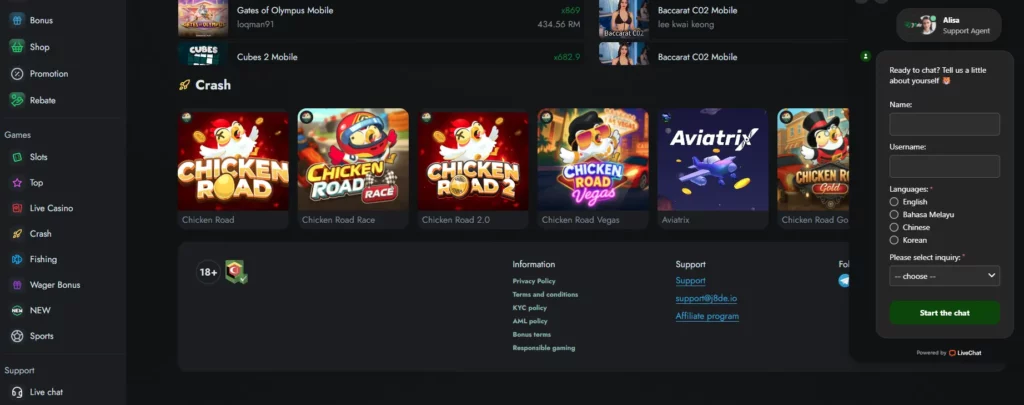
Task: Click support@j8de.io email link
Action: click(x=706, y=299)
